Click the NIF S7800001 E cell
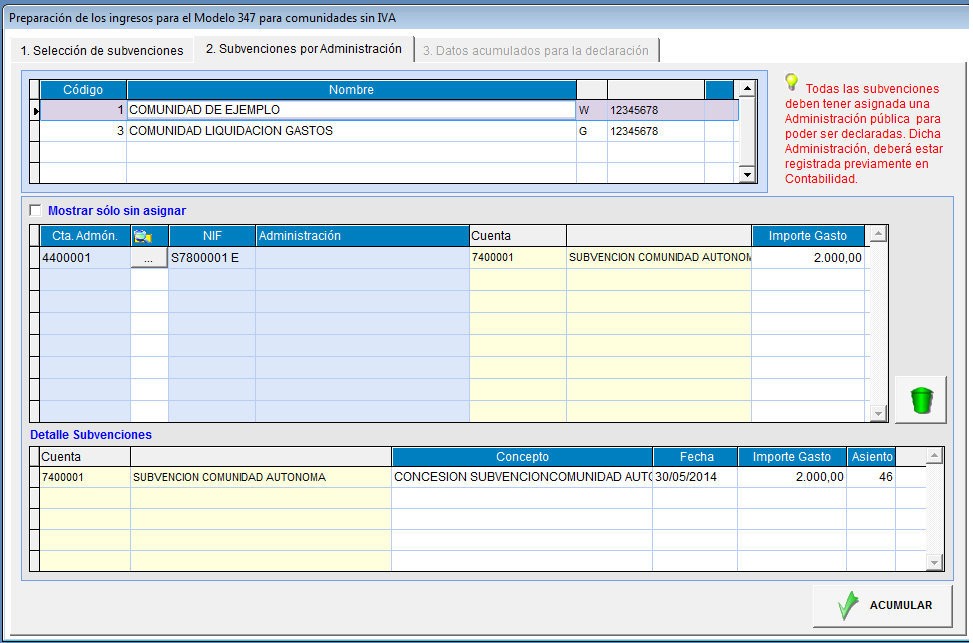 211,258
